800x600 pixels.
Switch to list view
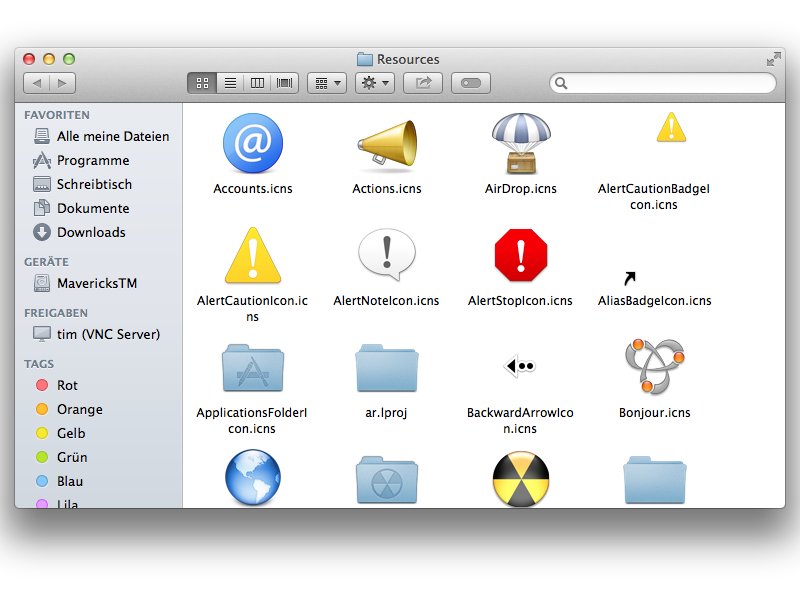(x=230, y=83)
